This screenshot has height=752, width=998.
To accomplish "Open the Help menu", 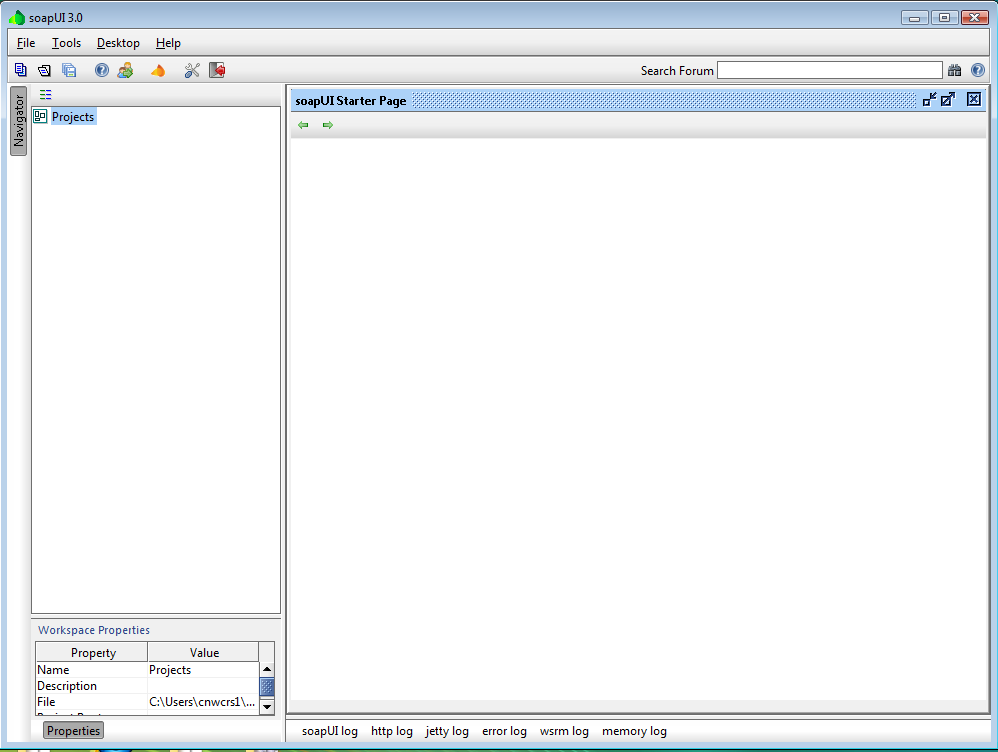I will pyautogui.click(x=168, y=43).
